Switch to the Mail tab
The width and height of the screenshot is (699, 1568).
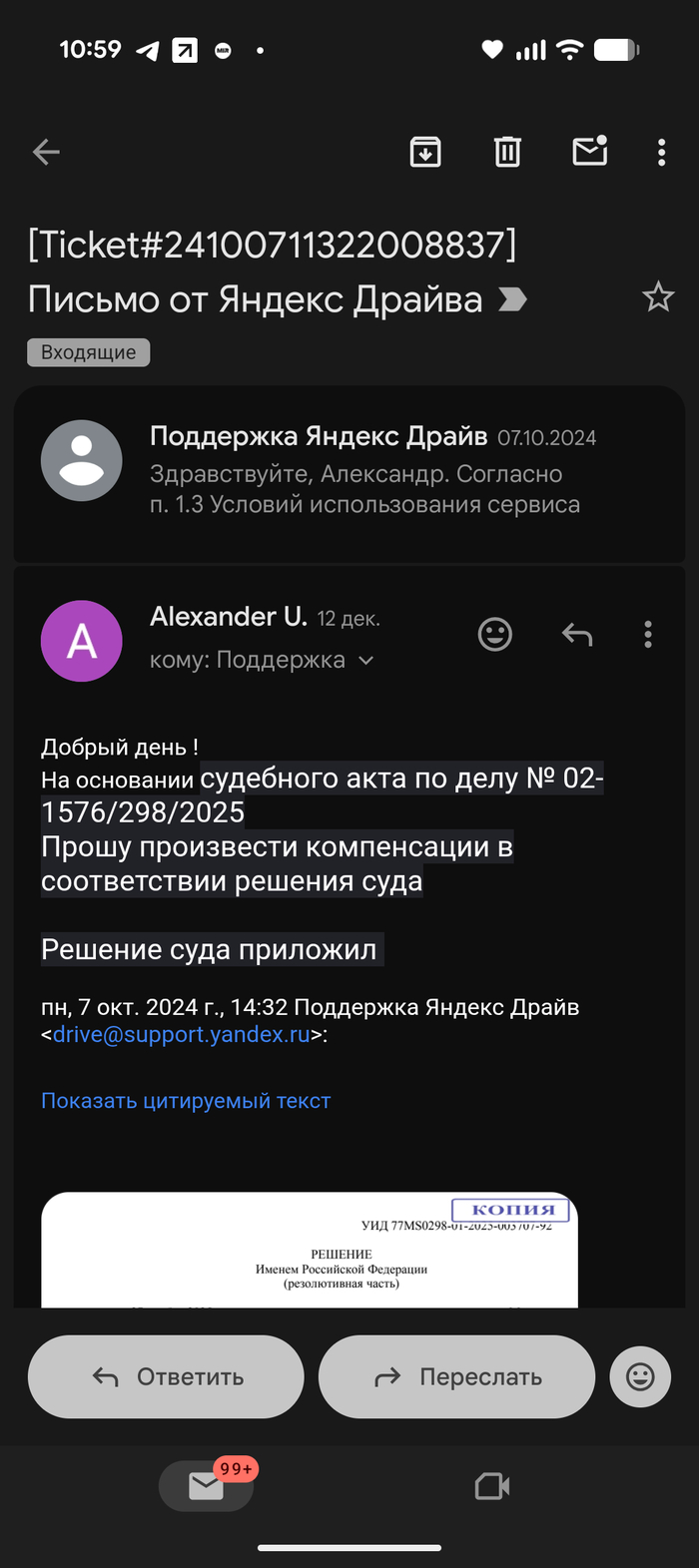coord(207,1486)
